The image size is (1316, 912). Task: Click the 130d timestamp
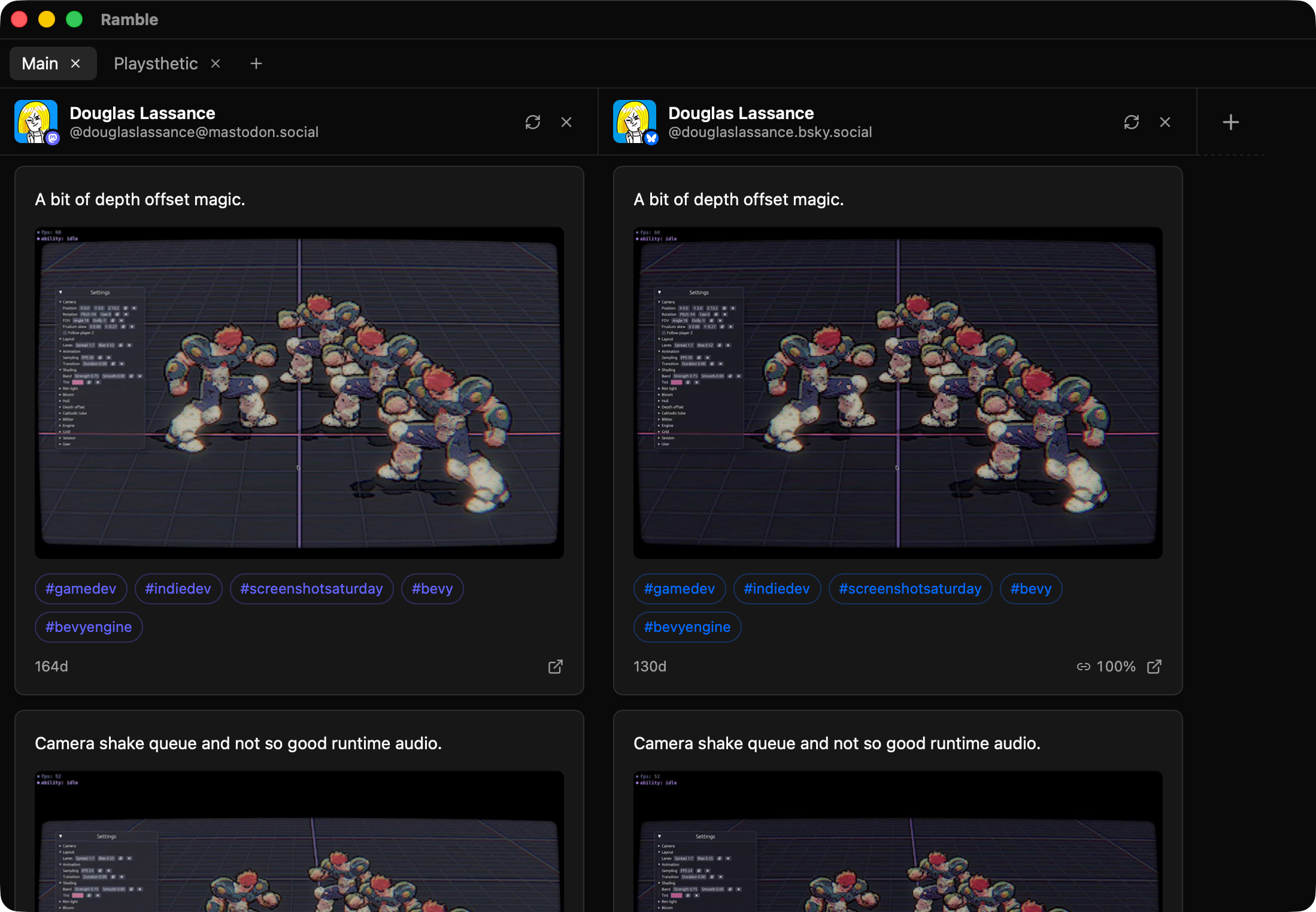pos(650,667)
